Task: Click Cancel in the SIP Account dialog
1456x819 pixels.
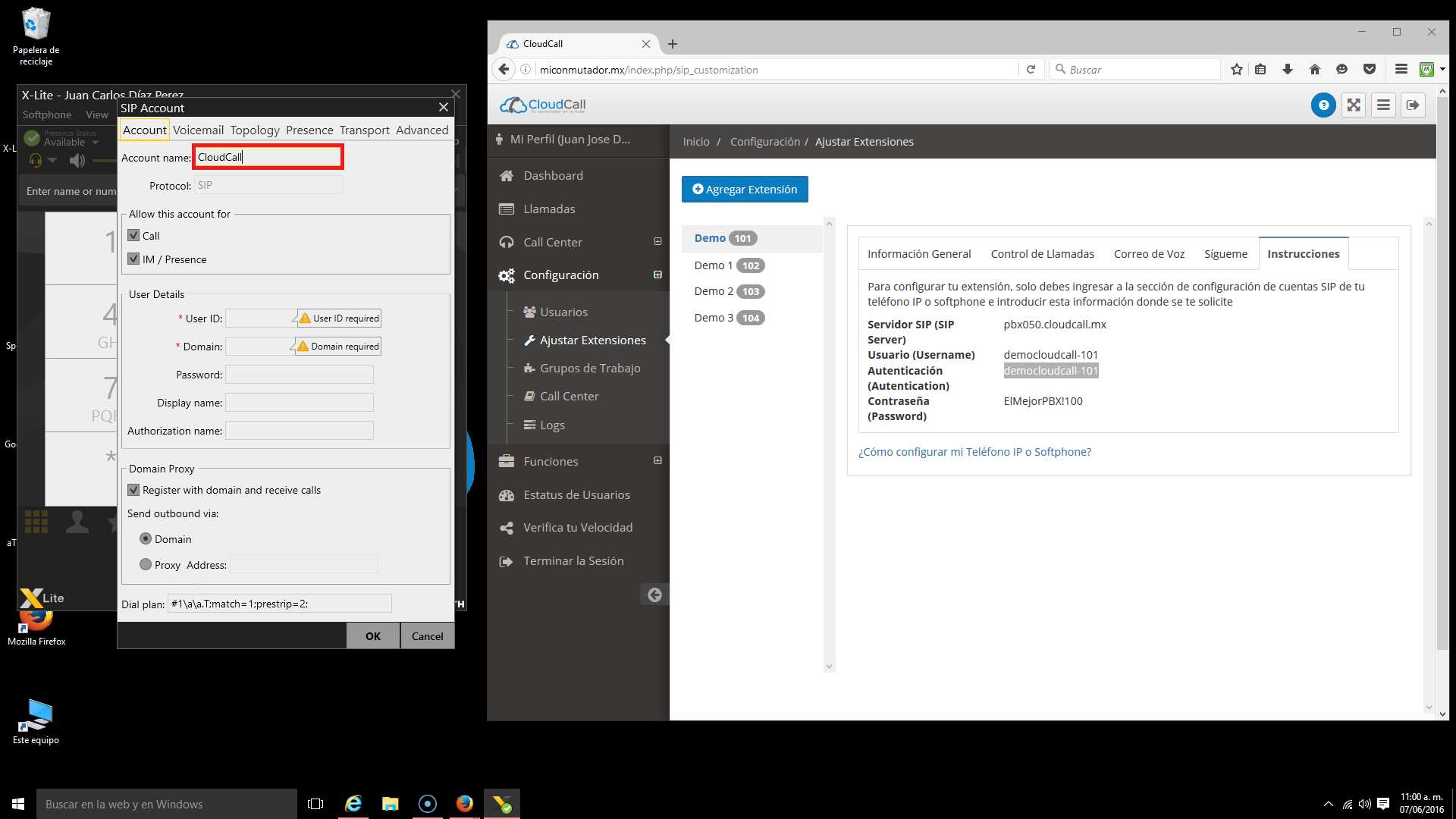Action: [x=428, y=636]
